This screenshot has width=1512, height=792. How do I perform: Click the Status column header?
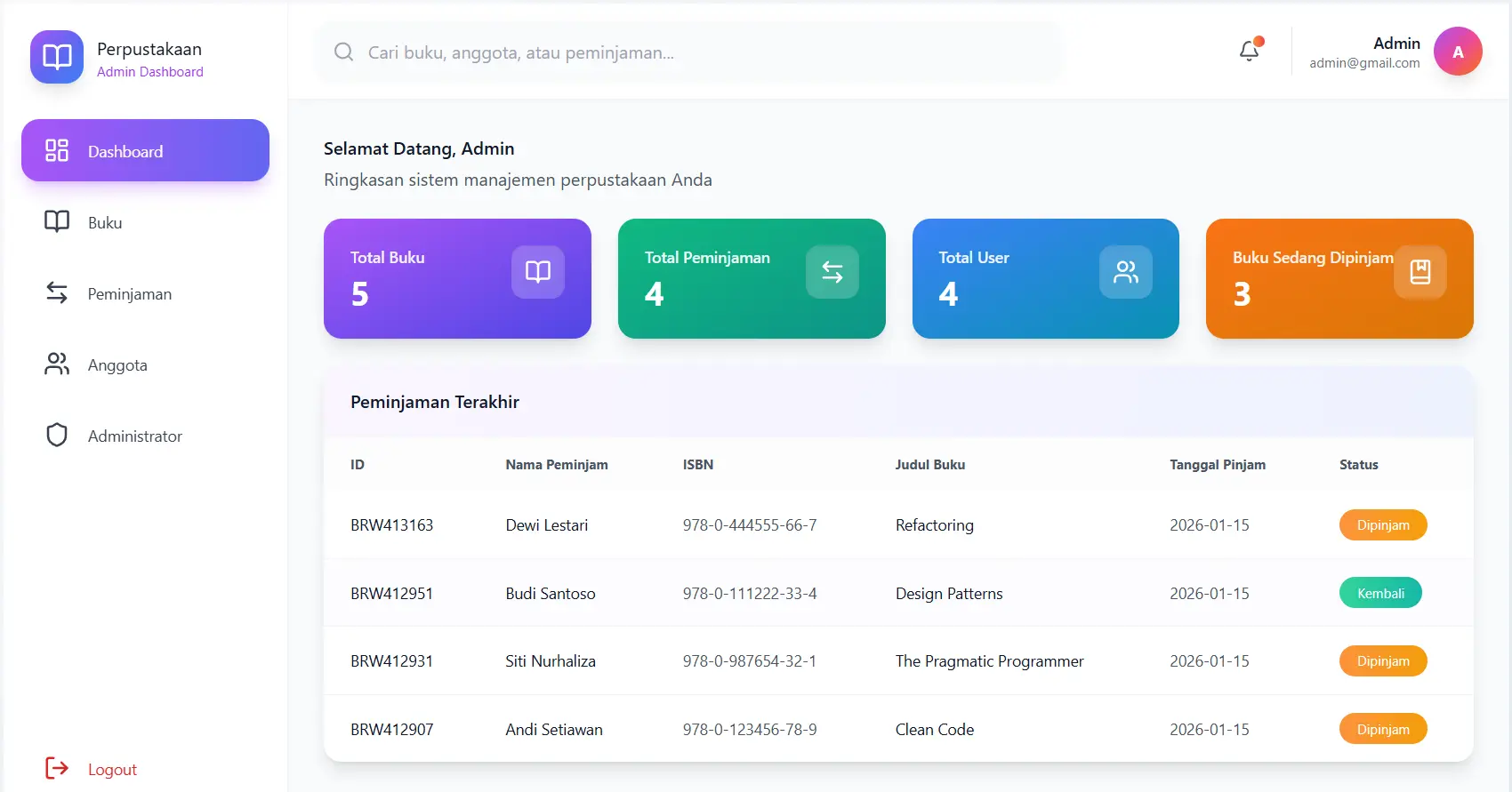pos(1359,464)
